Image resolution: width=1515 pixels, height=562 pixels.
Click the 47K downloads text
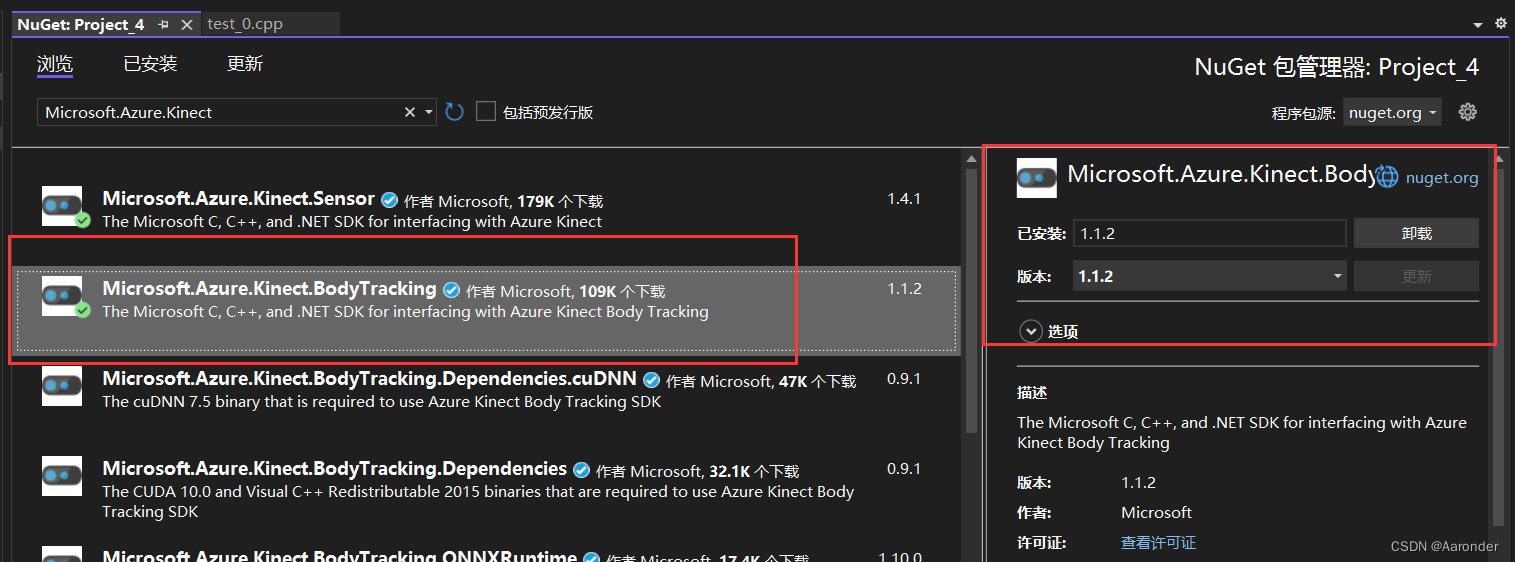pos(817,381)
